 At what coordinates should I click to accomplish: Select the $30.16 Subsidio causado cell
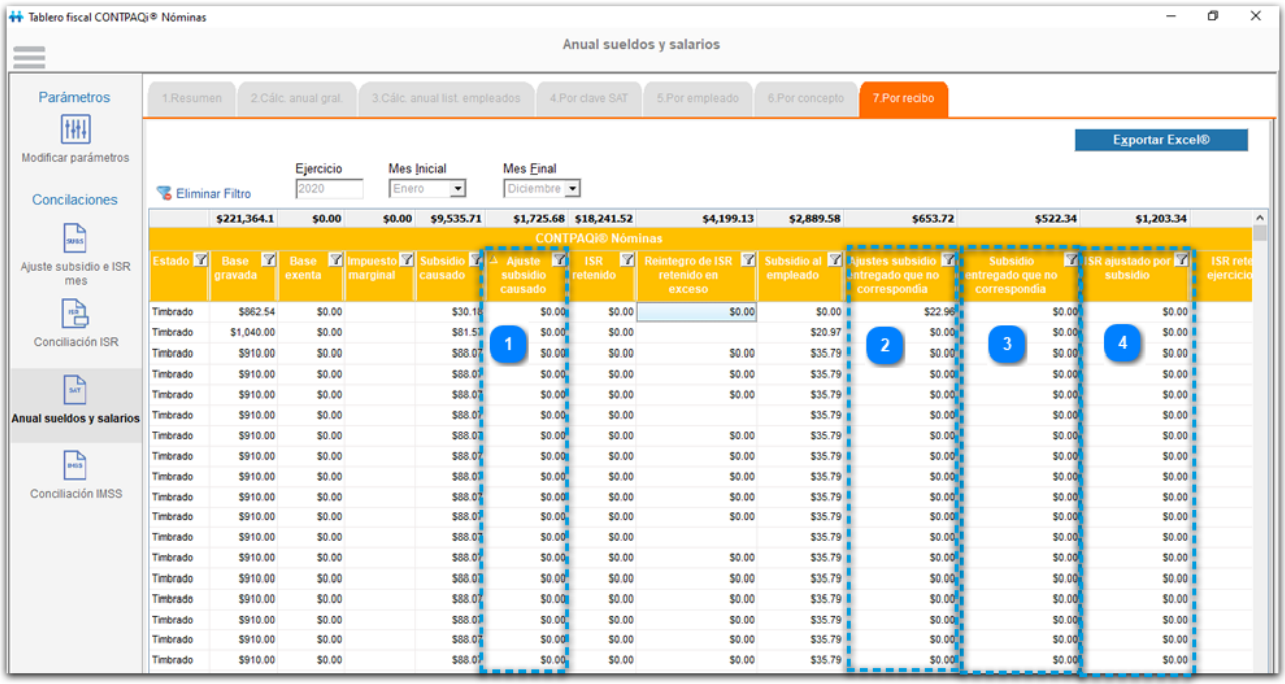(451, 312)
